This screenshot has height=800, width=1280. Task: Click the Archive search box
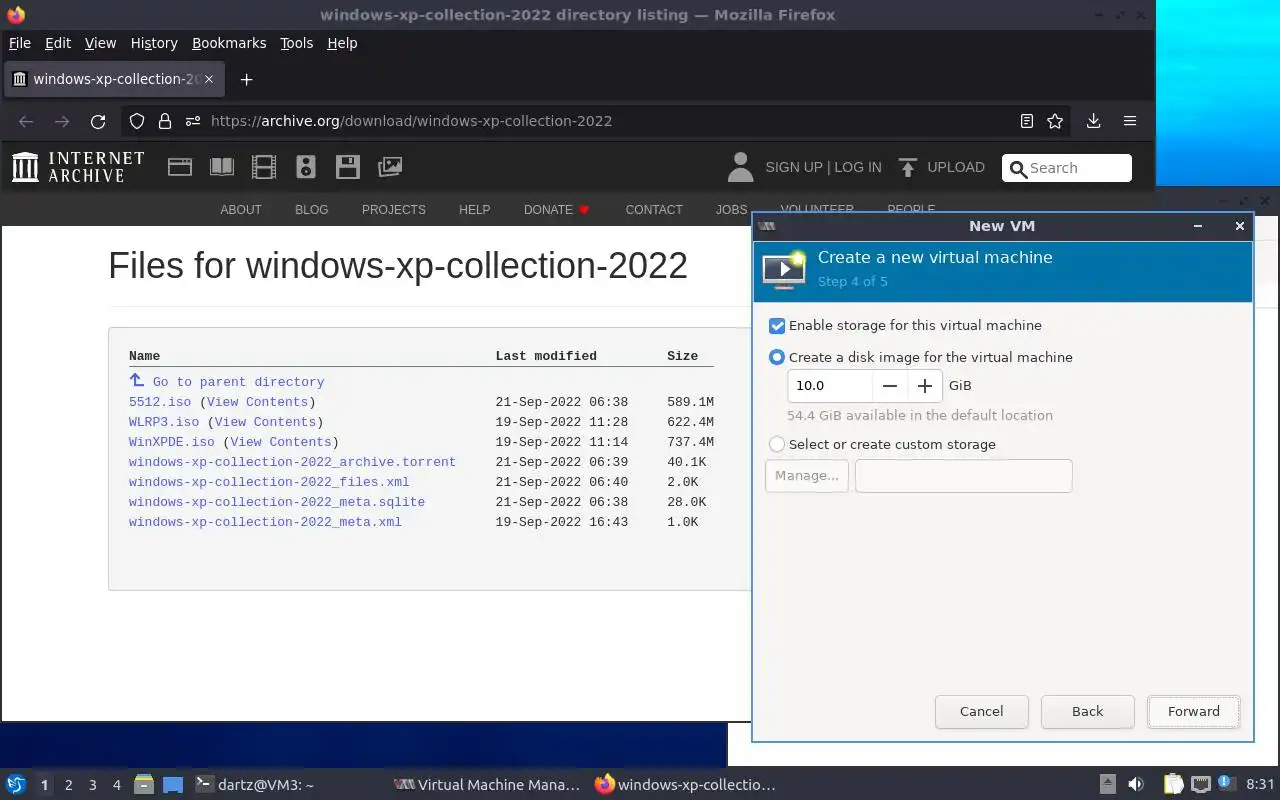(1067, 168)
